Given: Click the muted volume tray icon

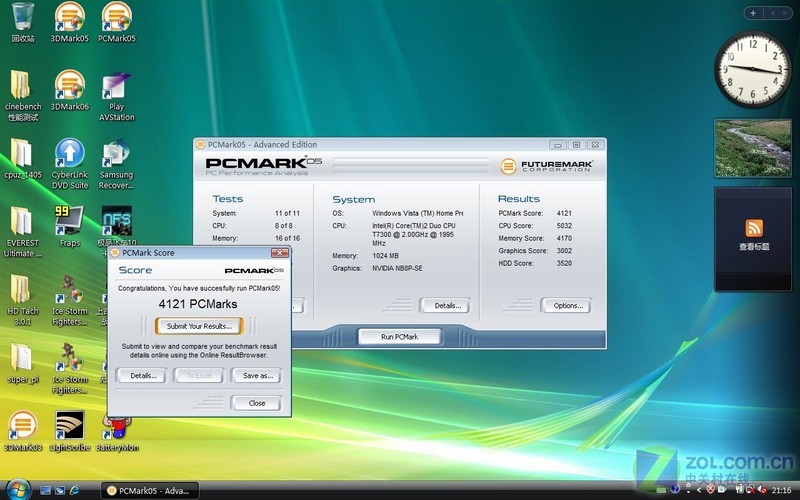Looking at the screenshot, I should coord(762,489).
